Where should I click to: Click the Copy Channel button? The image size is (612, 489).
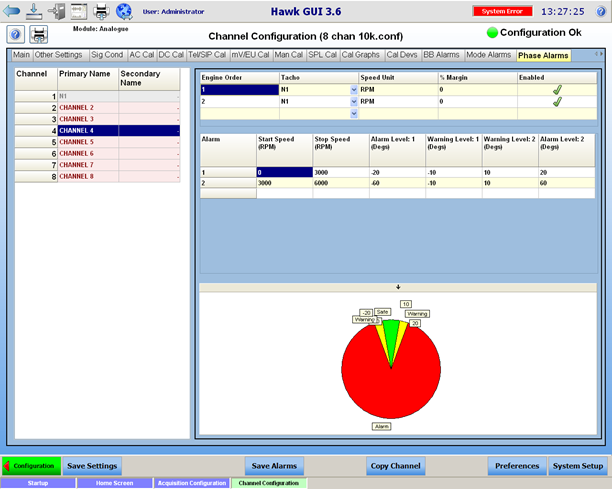(395, 466)
